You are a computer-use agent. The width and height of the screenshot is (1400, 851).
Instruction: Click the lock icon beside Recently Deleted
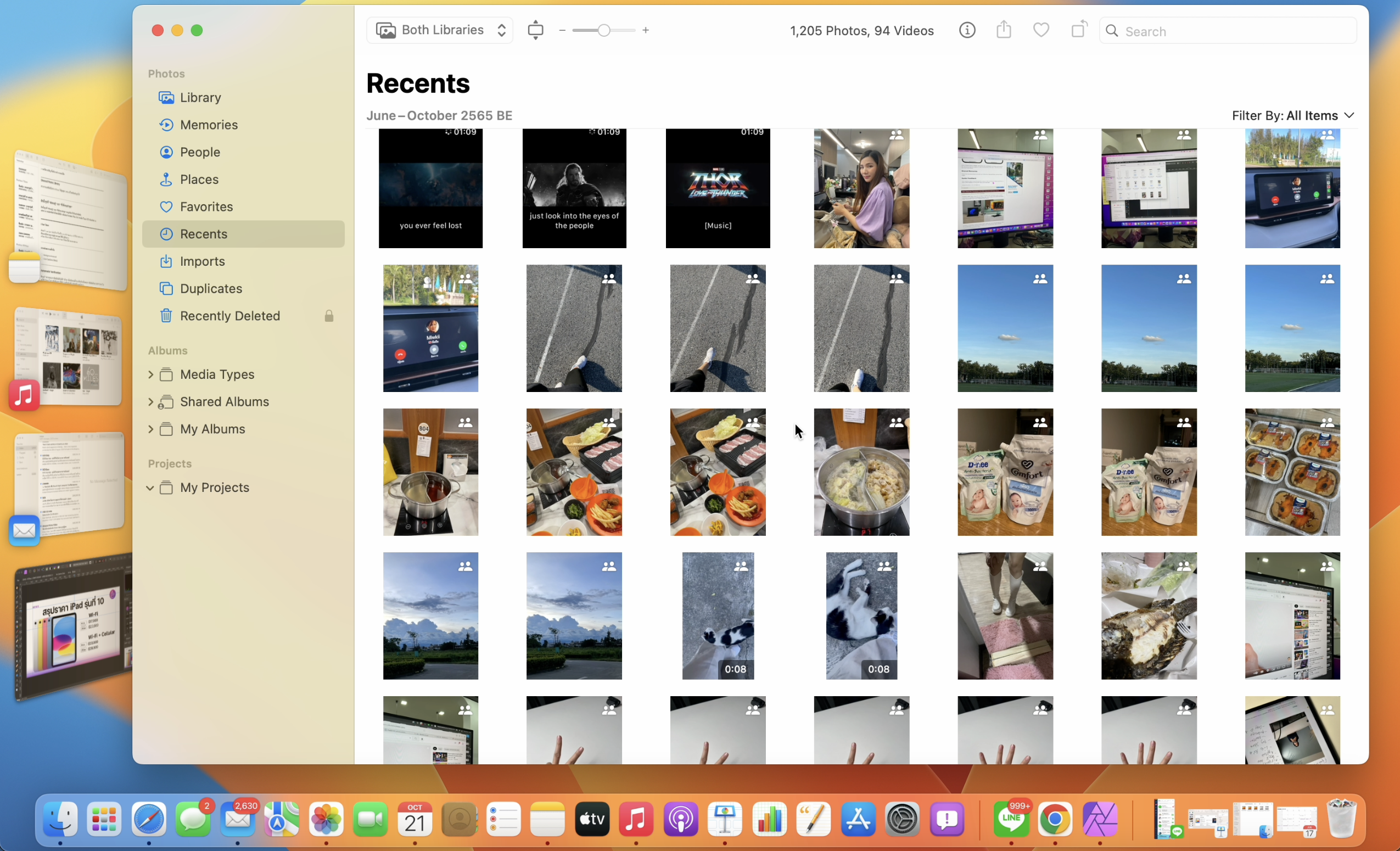click(x=329, y=316)
